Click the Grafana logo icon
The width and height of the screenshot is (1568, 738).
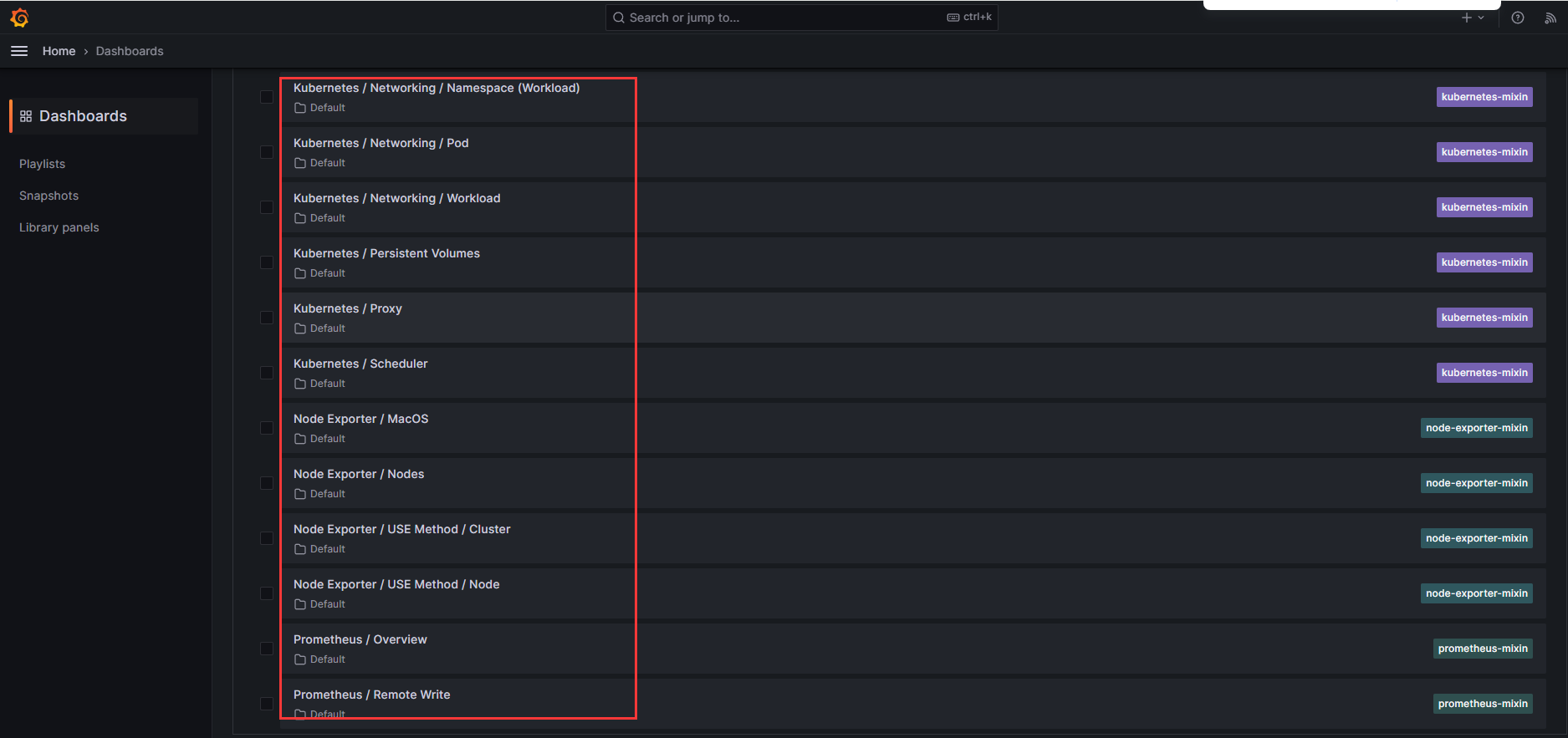[19, 18]
